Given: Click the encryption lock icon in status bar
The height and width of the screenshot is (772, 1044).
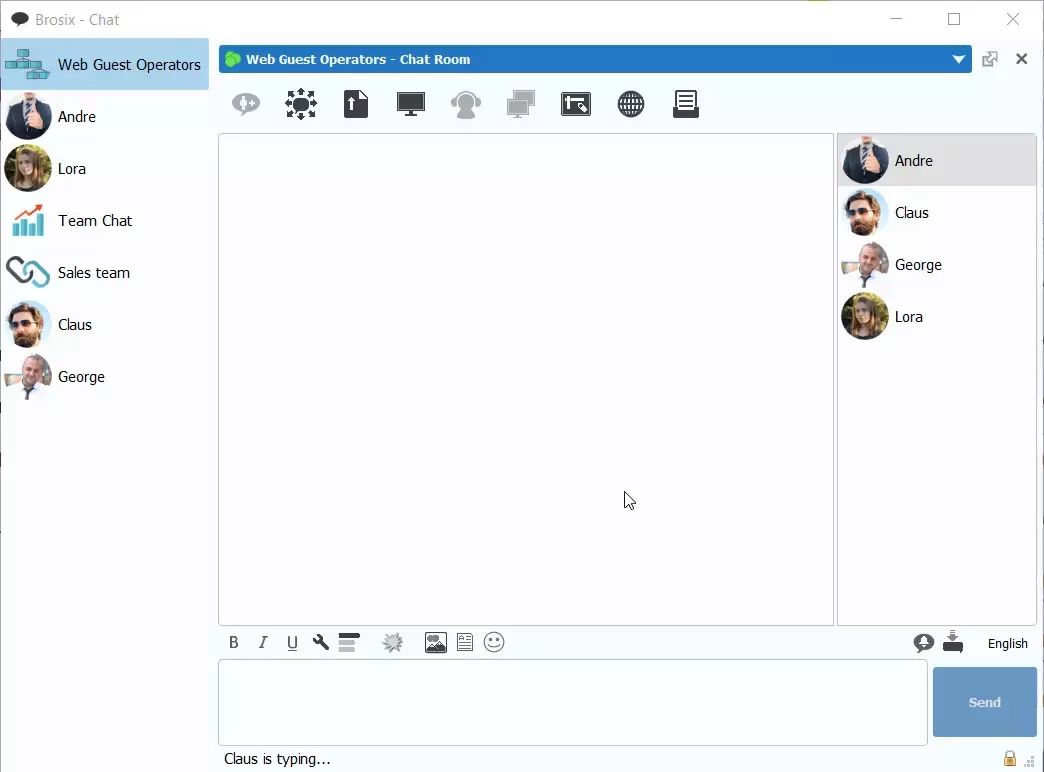Looking at the screenshot, I should 1009,758.
